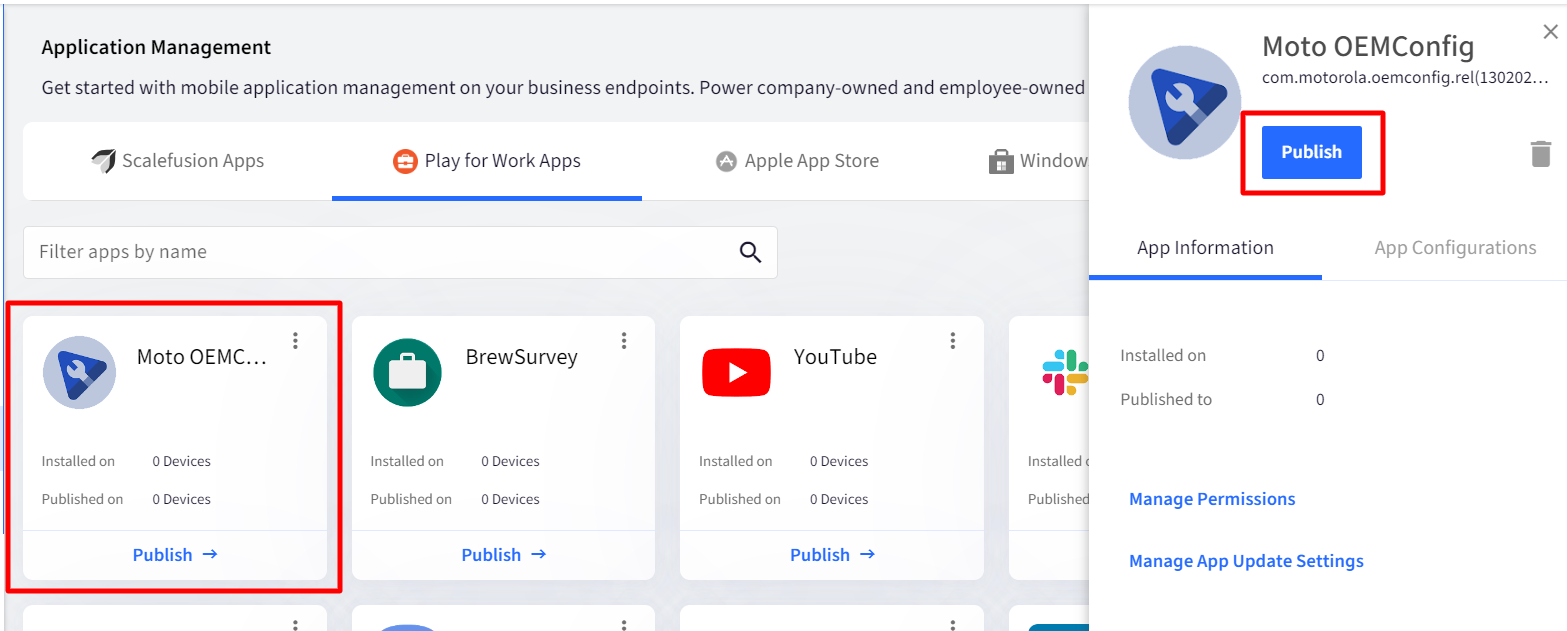Click Play for Work briefcase icon in tab
Image resolution: width=1567 pixels, height=631 pixels.
(x=405, y=161)
